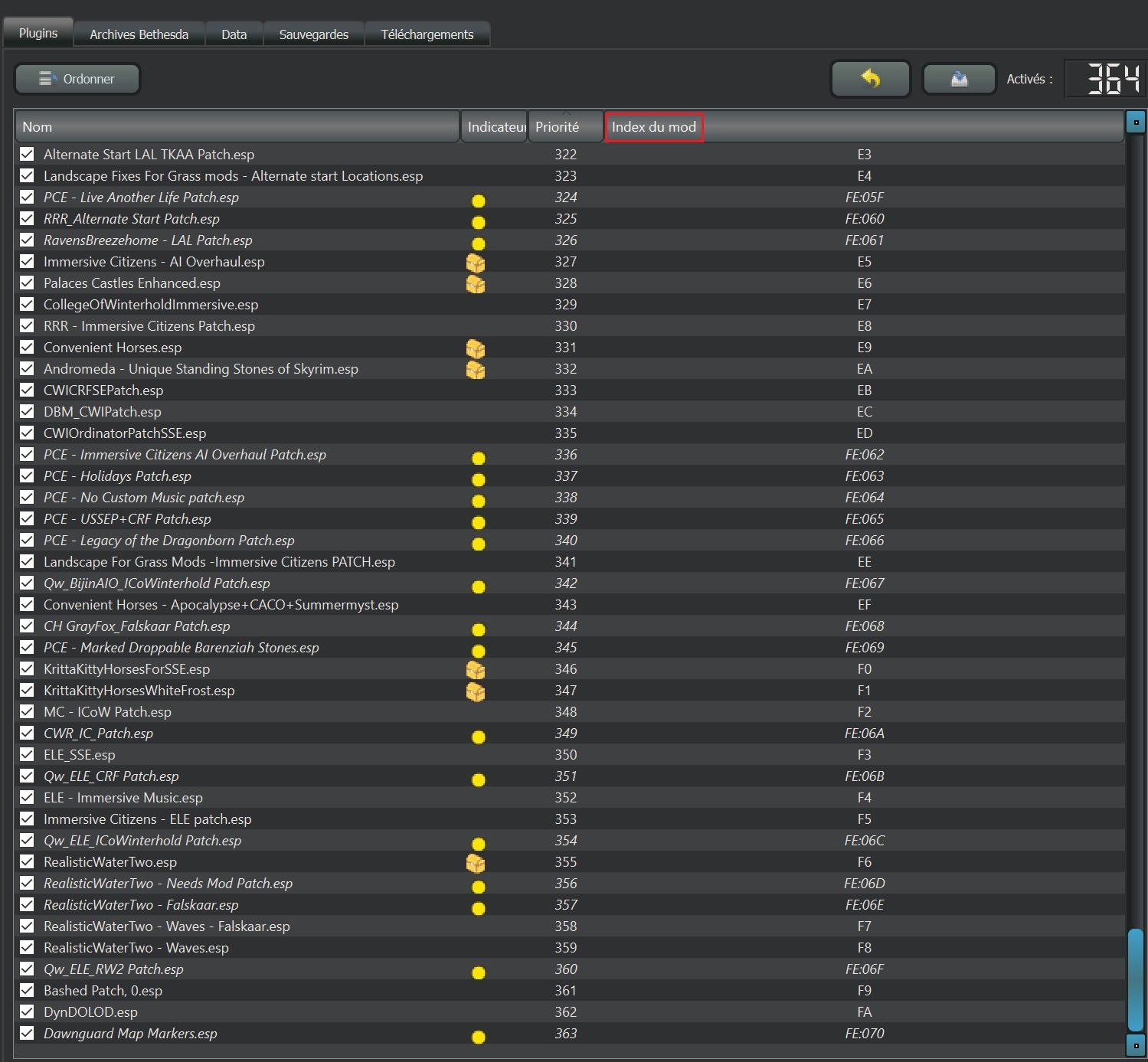This screenshot has width=1148, height=1062.
Task: Sort plugin list by the Nom column
Action: pyautogui.click(x=237, y=127)
